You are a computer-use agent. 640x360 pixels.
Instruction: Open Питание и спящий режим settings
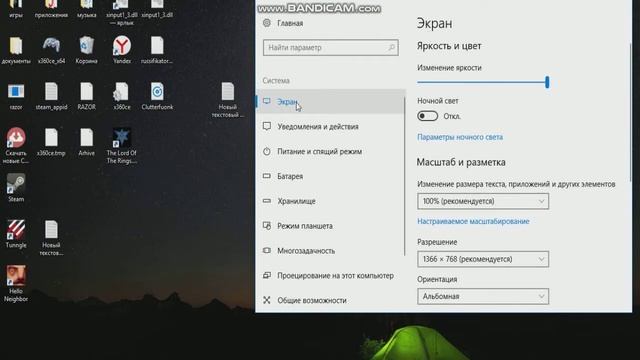point(330,151)
